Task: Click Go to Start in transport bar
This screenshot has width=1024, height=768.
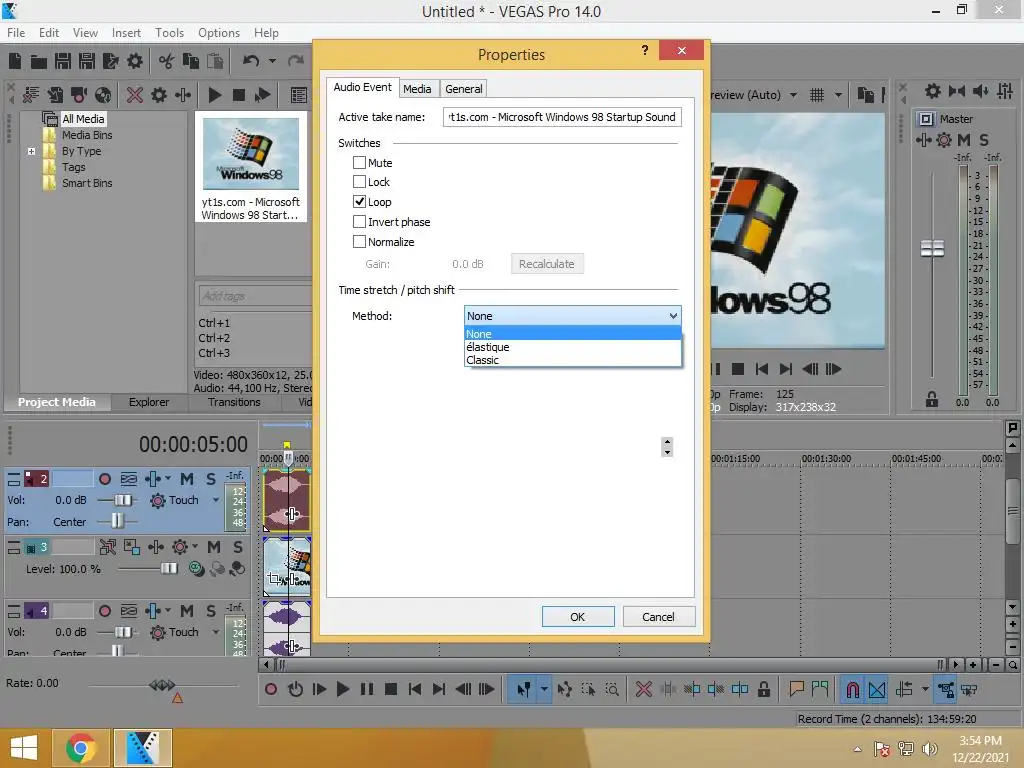Action: [415, 689]
